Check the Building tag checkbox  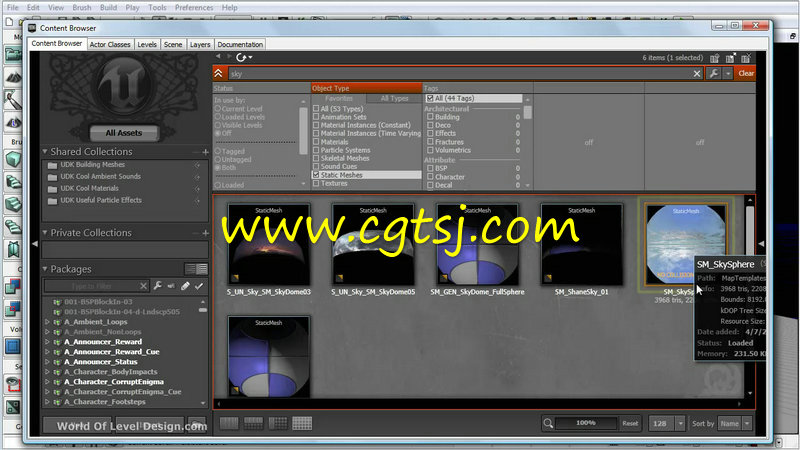(430, 117)
